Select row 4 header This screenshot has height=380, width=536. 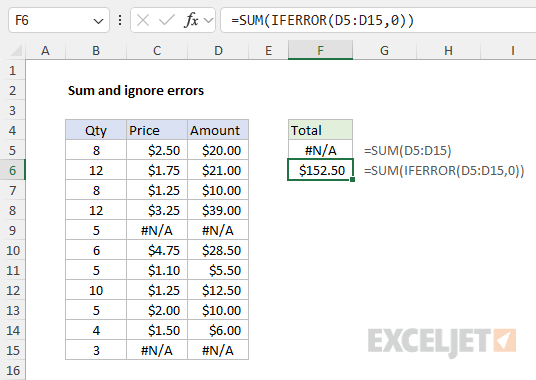pyautogui.click(x=13, y=130)
